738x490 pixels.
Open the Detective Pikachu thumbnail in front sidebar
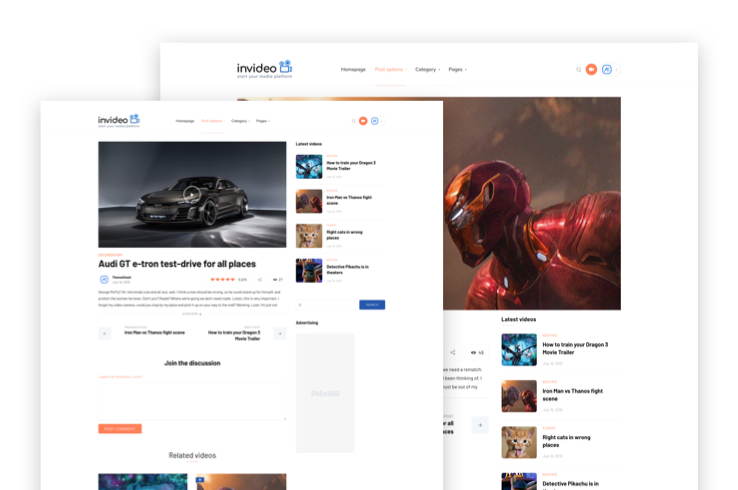[x=309, y=271]
